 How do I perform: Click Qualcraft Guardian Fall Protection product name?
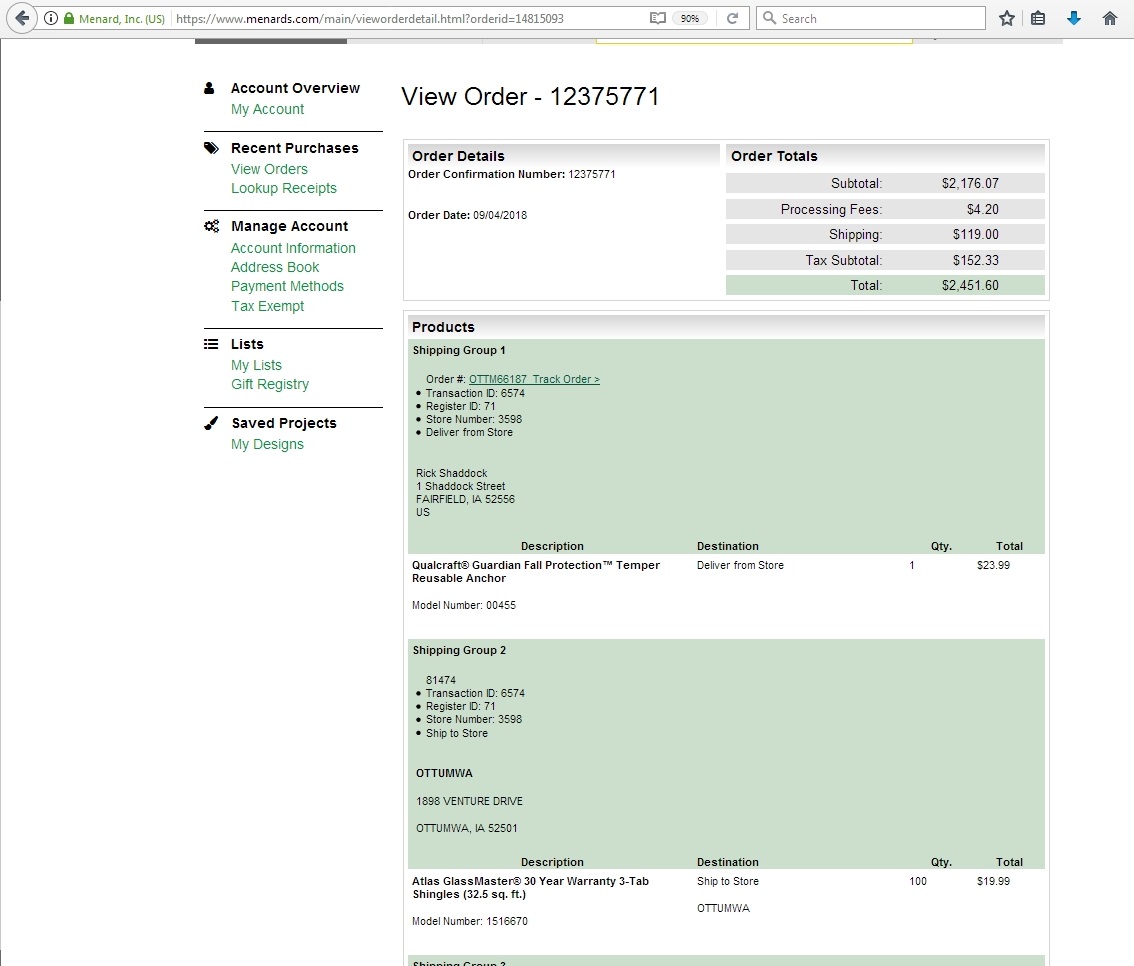(535, 572)
